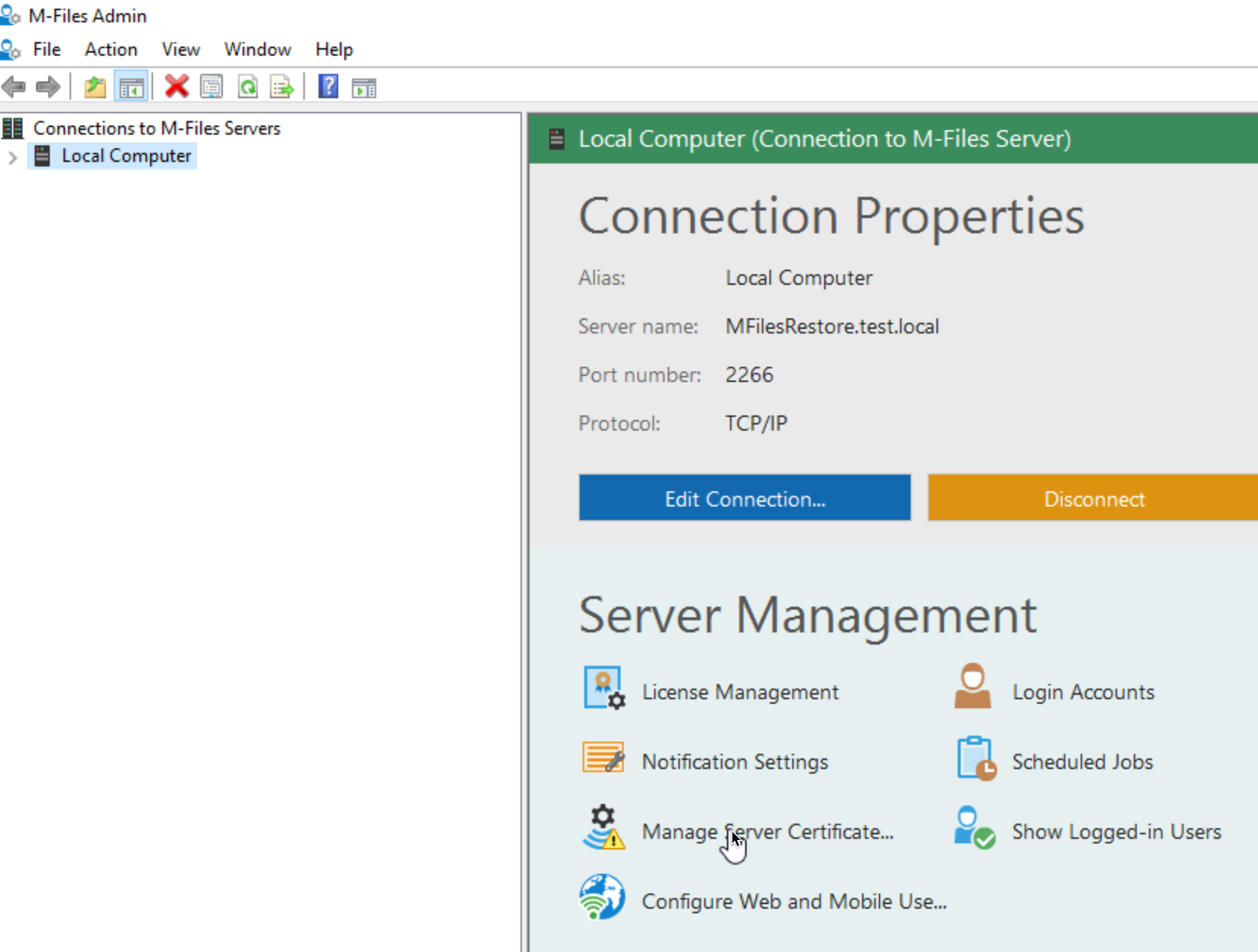Screen dimensions: 1258x952
Task: Click the alias value Local Computer
Action: point(799,278)
